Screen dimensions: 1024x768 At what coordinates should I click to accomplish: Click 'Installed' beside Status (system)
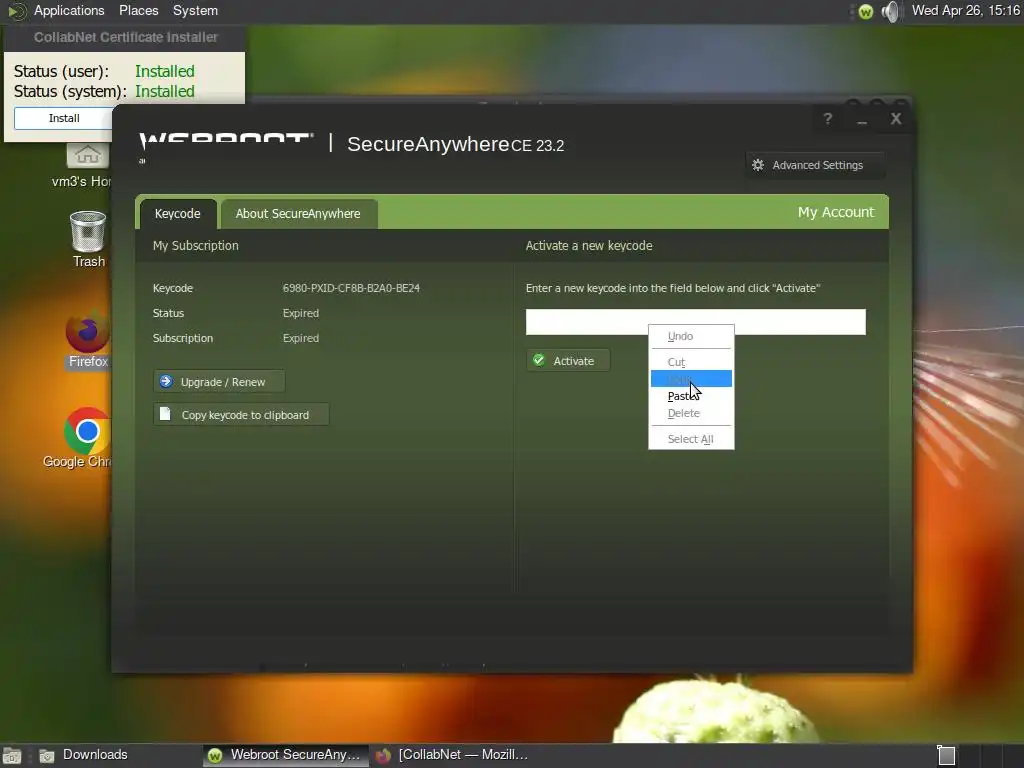tap(165, 91)
